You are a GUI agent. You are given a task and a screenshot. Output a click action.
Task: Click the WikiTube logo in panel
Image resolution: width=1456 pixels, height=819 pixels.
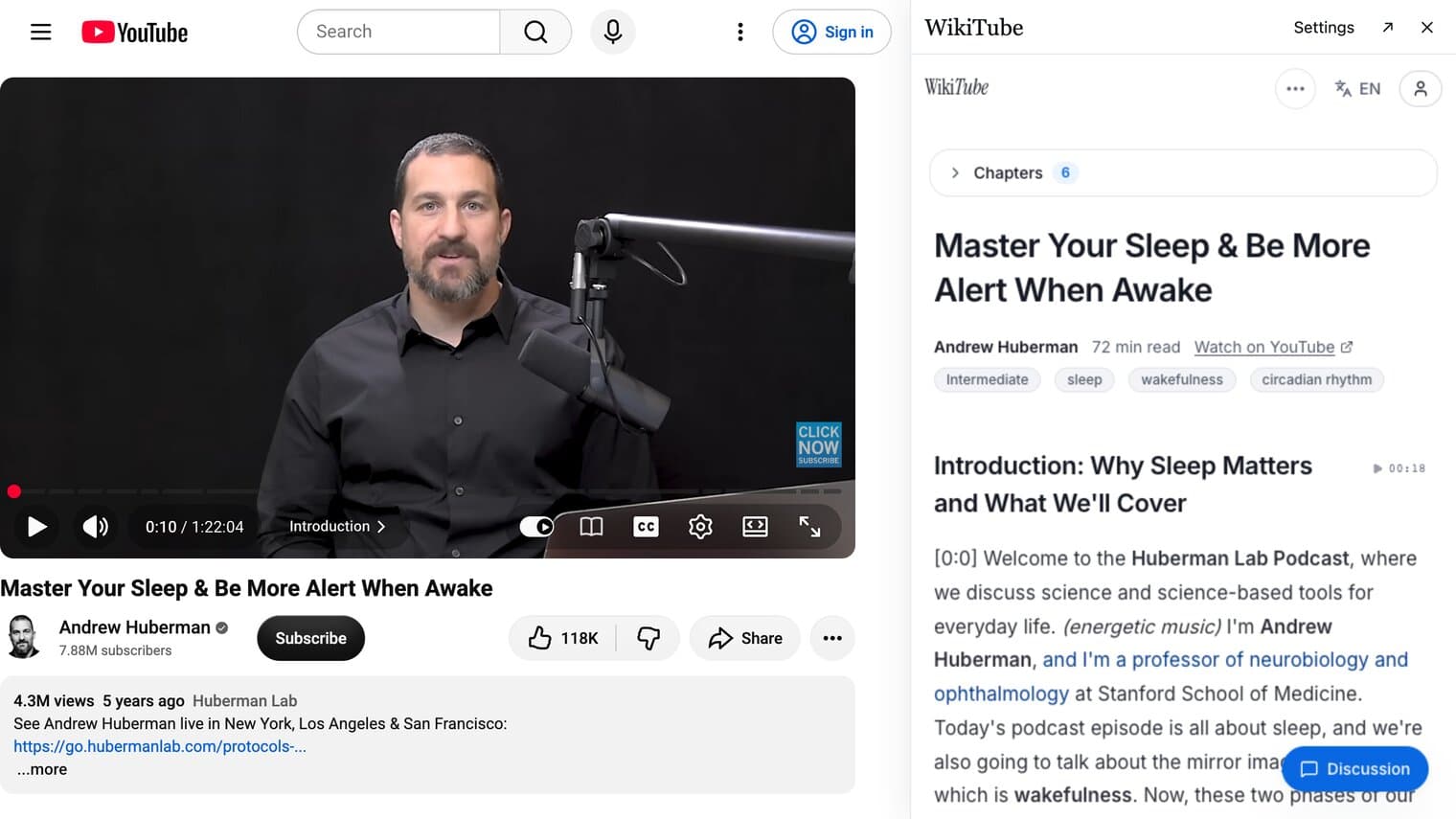point(956,87)
